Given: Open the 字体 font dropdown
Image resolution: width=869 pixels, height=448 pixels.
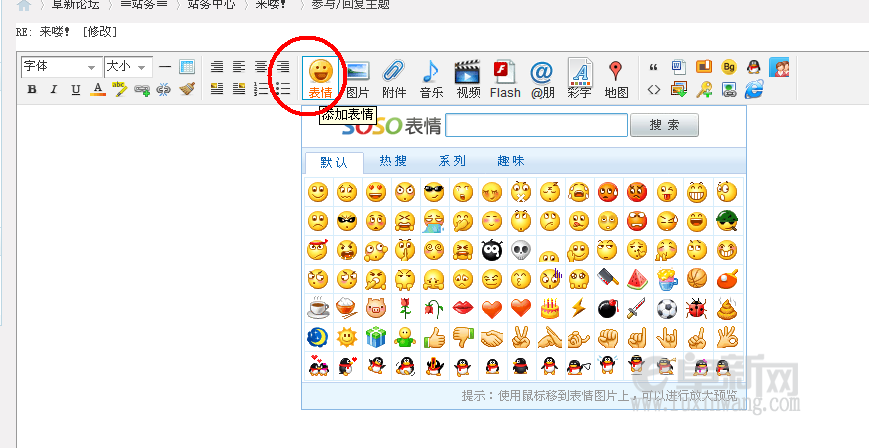Looking at the screenshot, I should tap(62, 67).
